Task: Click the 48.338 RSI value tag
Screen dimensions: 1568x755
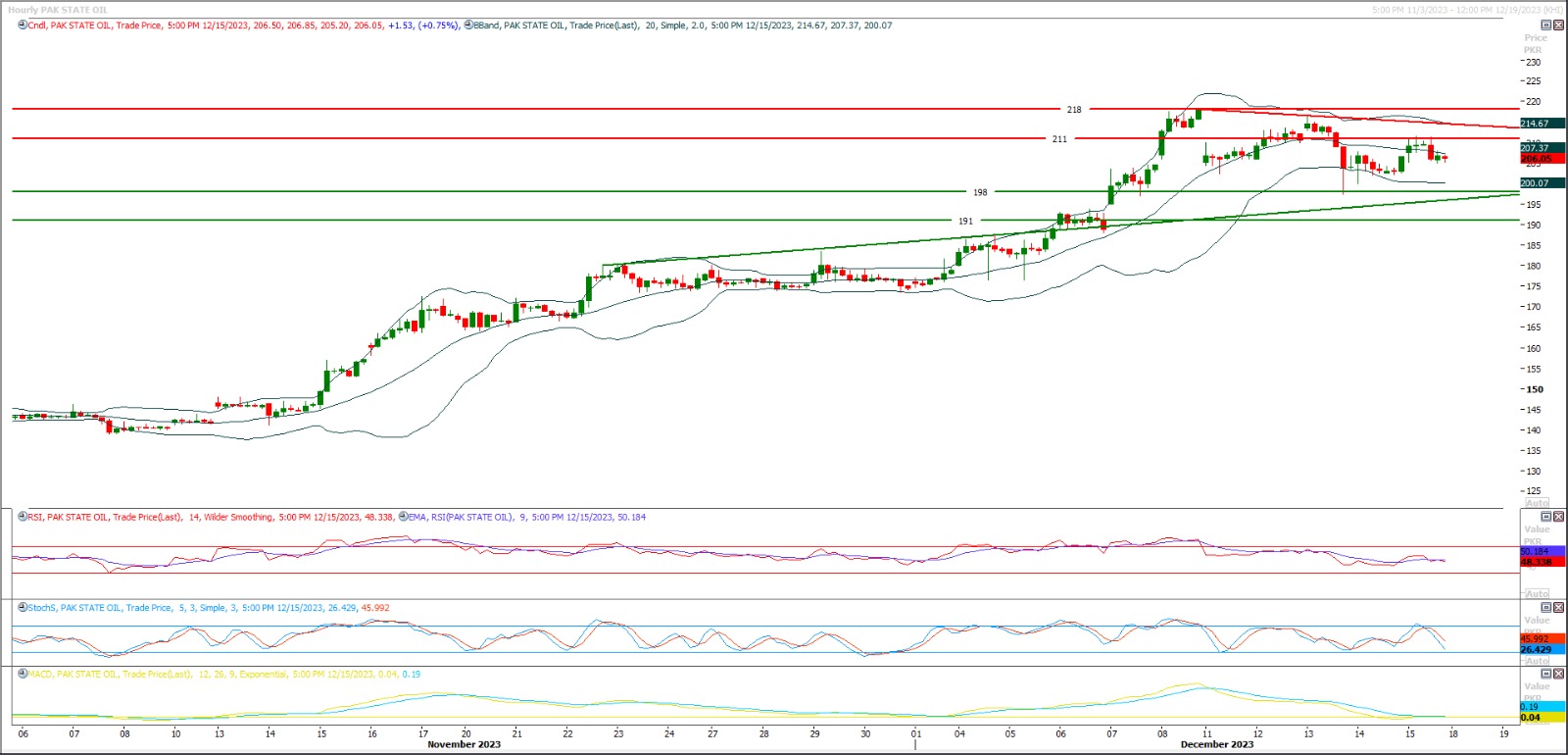Action: tap(1543, 562)
